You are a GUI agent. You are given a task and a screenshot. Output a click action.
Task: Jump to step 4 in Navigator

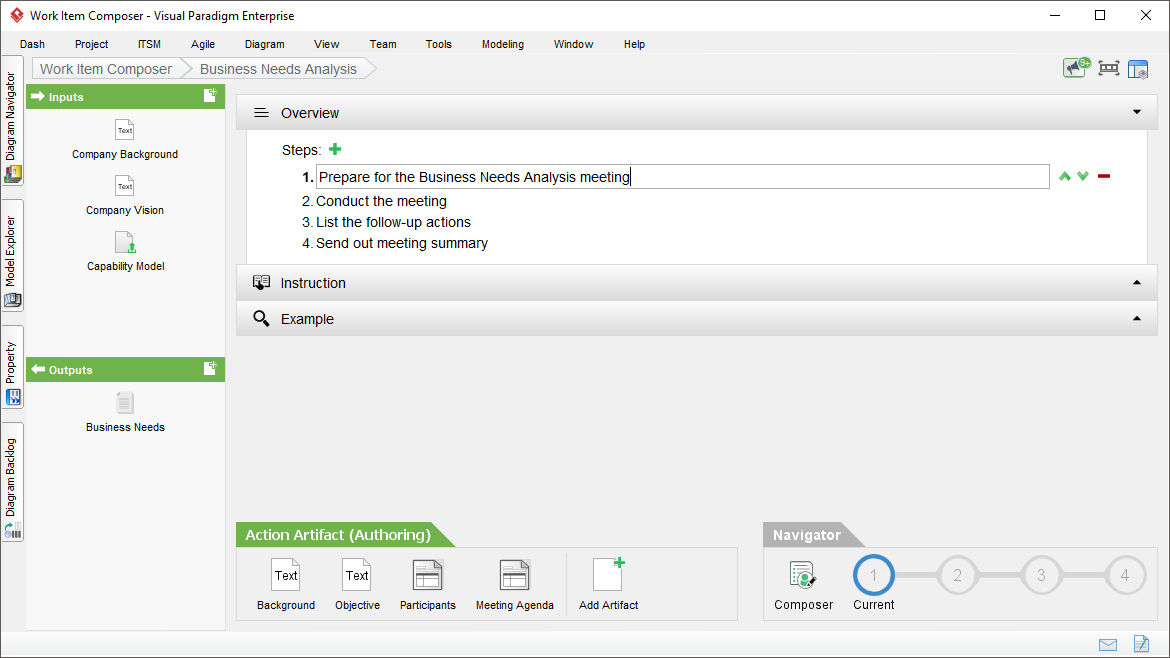(x=1124, y=575)
